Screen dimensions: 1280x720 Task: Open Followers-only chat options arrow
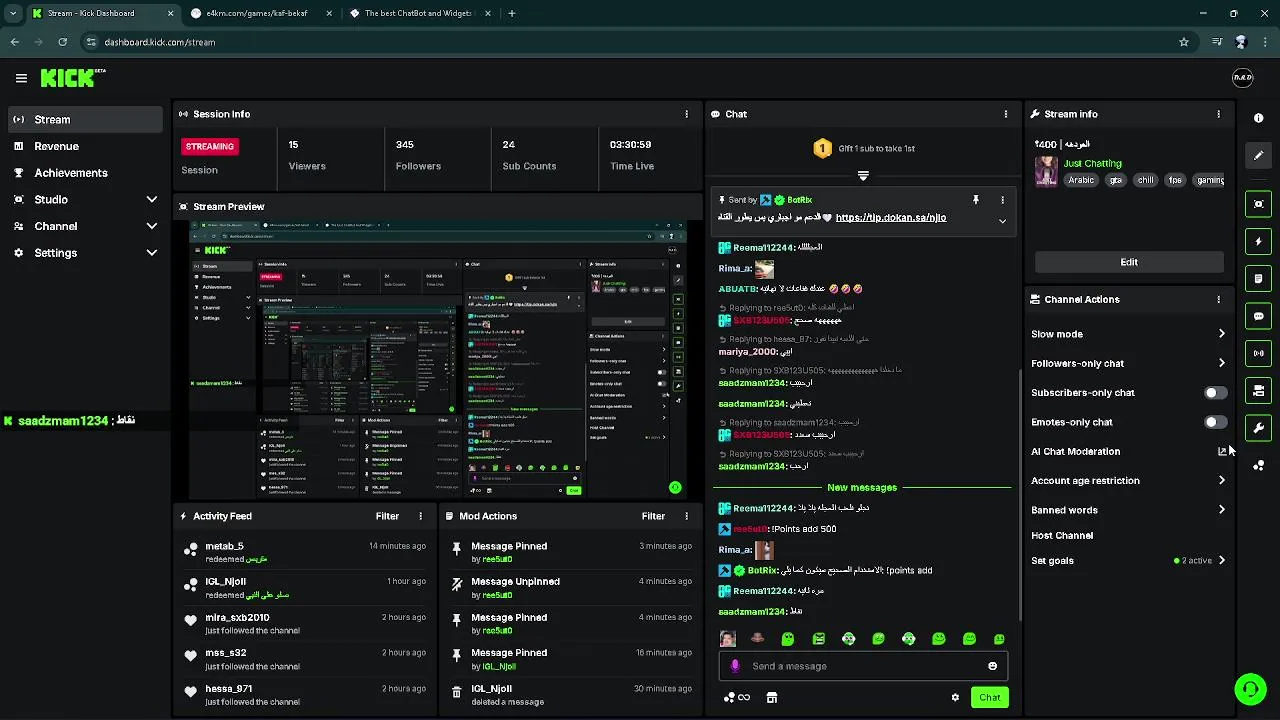click(1221, 363)
